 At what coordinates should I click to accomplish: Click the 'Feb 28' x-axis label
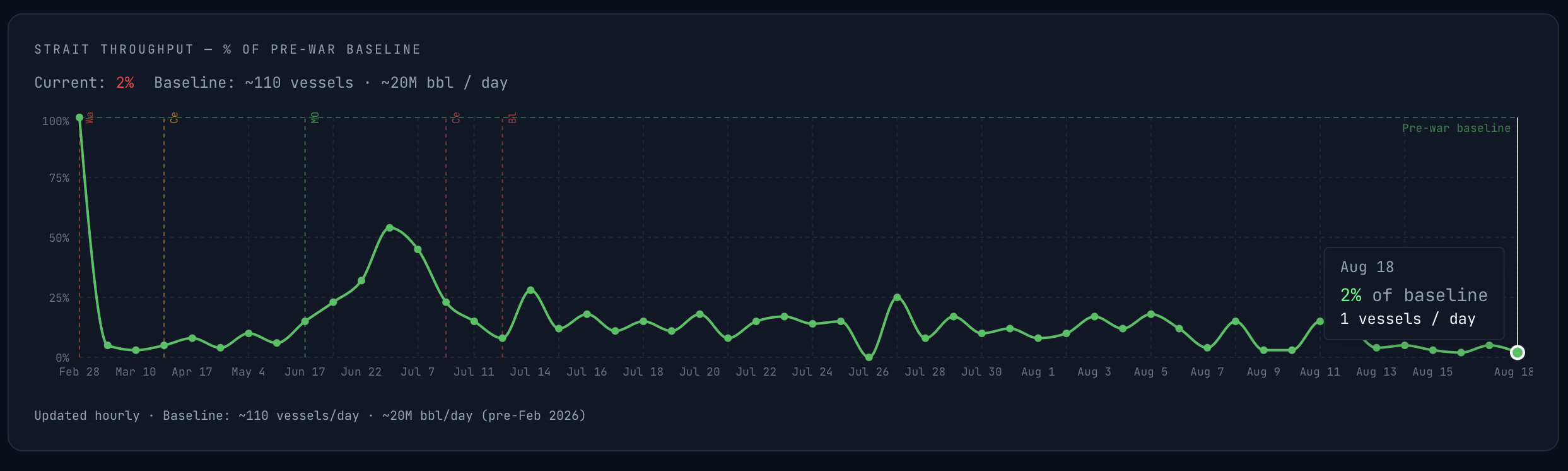tap(79, 372)
